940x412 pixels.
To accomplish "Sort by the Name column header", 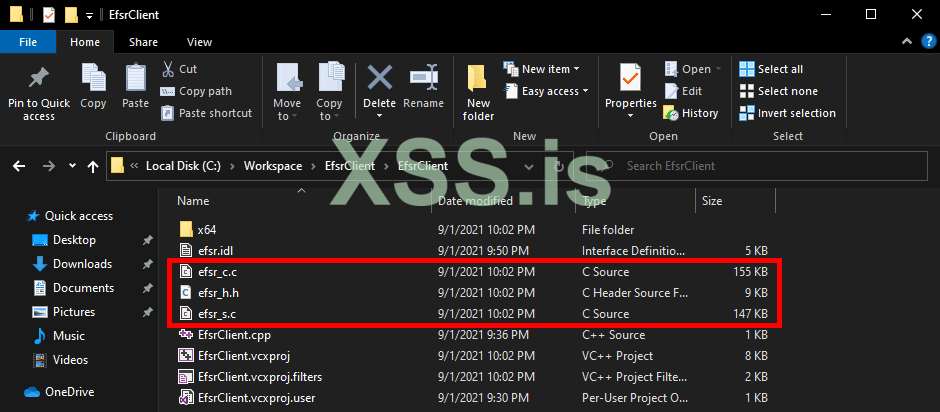I will [192, 201].
